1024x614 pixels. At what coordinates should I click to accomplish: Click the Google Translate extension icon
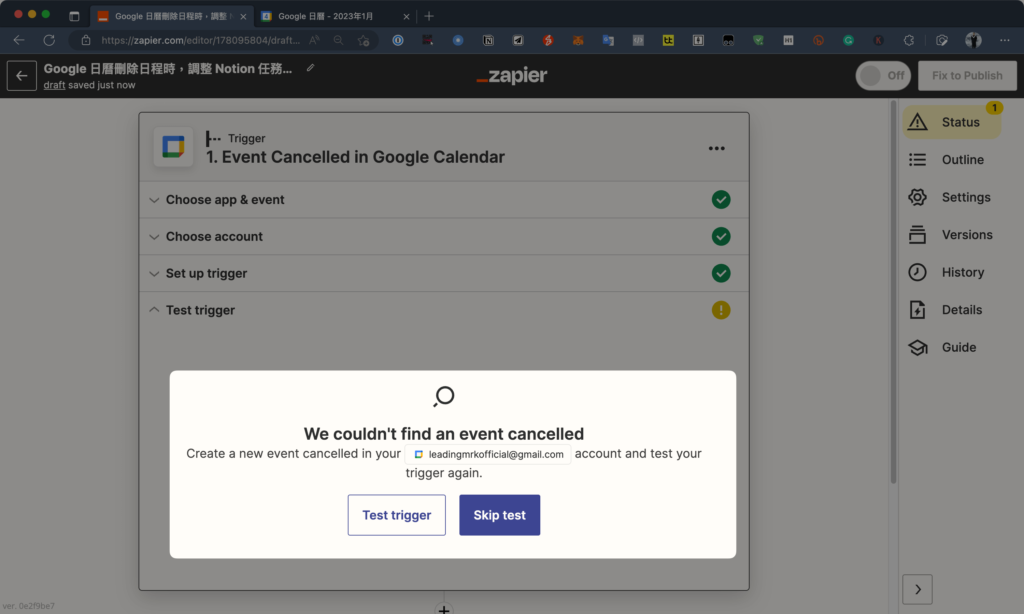pyautogui.click(x=608, y=40)
